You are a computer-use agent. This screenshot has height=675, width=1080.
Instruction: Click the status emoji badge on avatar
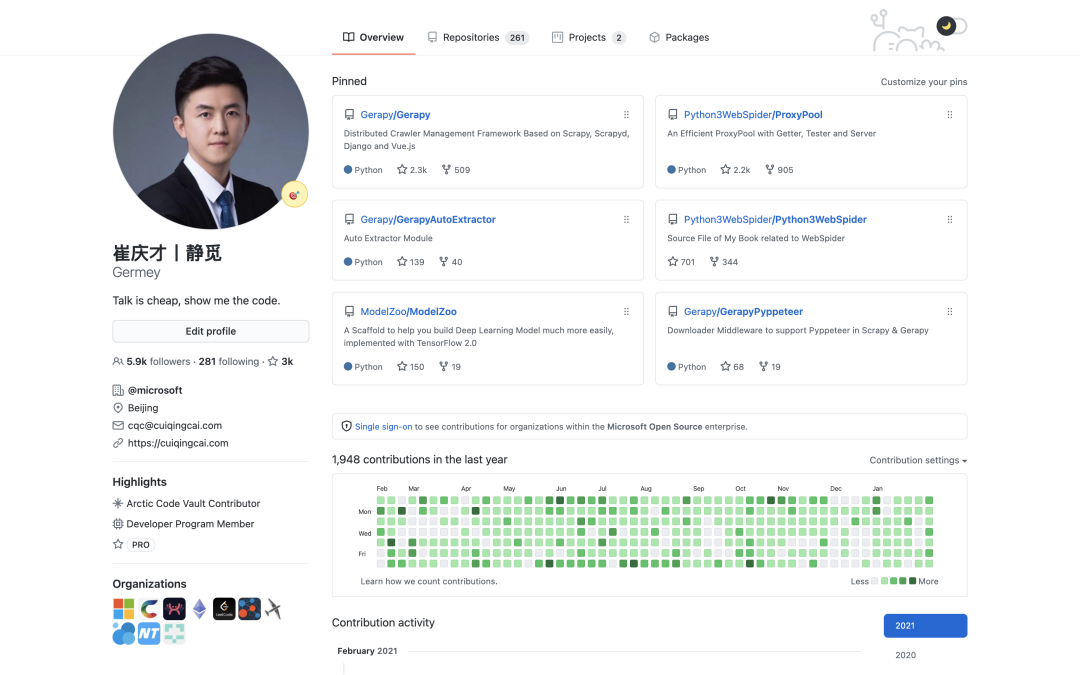tap(294, 195)
